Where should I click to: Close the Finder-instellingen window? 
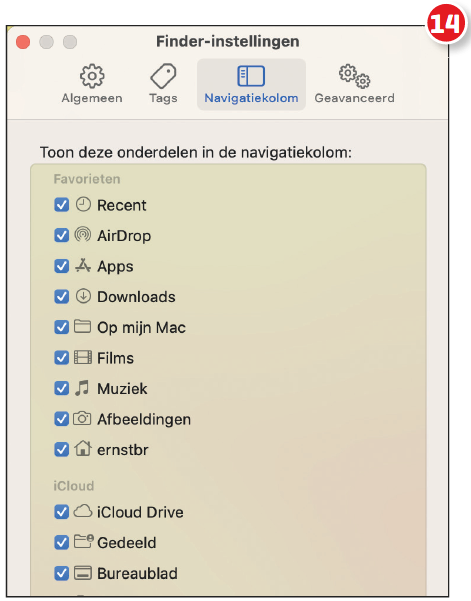point(23,42)
